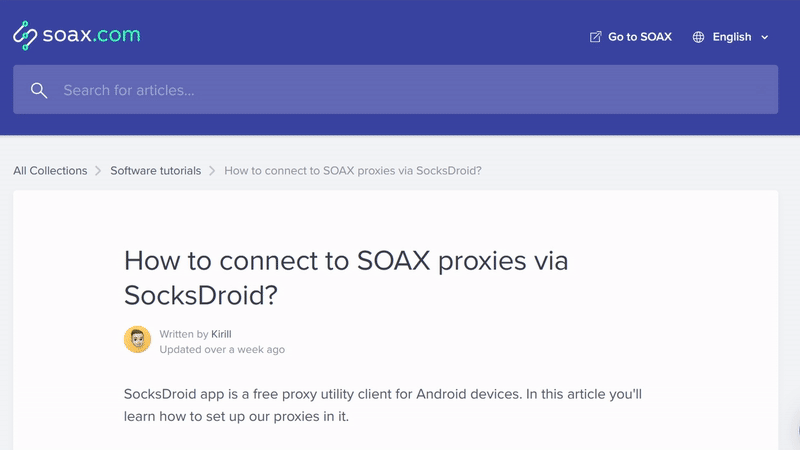Click Kirill's author avatar

[137, 340]
